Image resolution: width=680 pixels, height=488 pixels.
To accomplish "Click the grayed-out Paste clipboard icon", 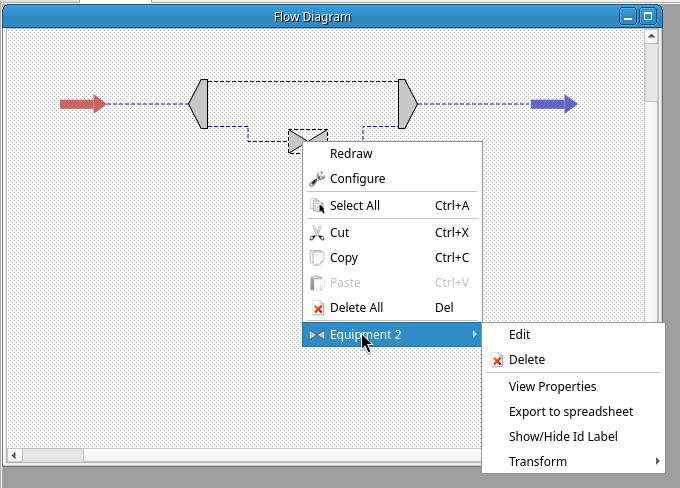I will pos(317,283).
